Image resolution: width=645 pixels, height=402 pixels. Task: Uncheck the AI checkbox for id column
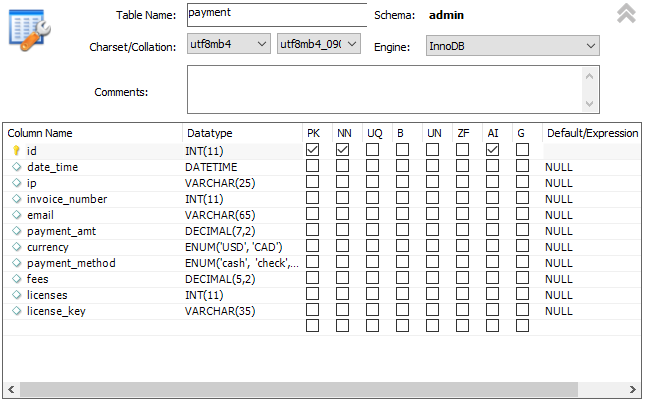(x=492, y=150)
